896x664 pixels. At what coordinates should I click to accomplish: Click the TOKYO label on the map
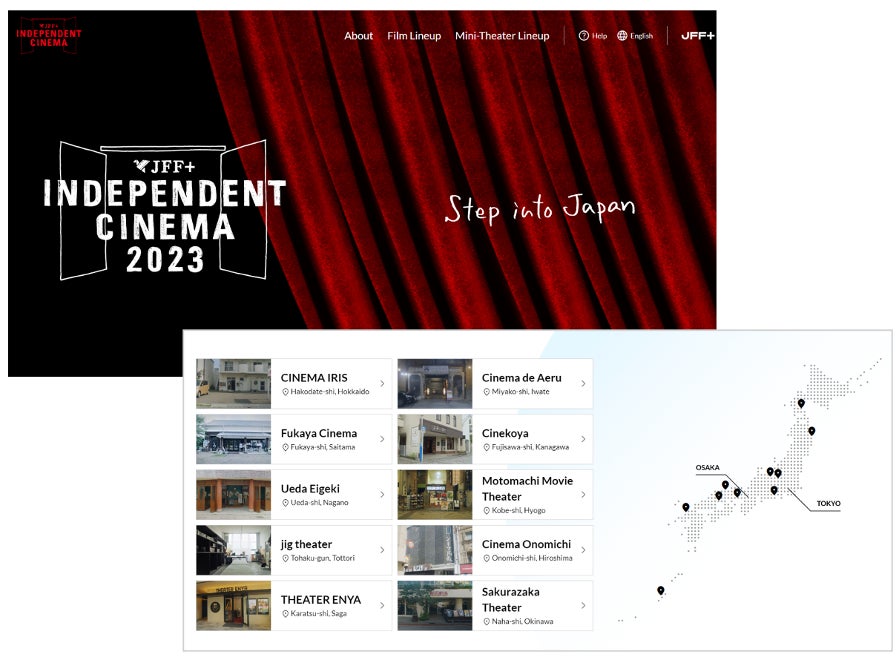coord(828,503)
